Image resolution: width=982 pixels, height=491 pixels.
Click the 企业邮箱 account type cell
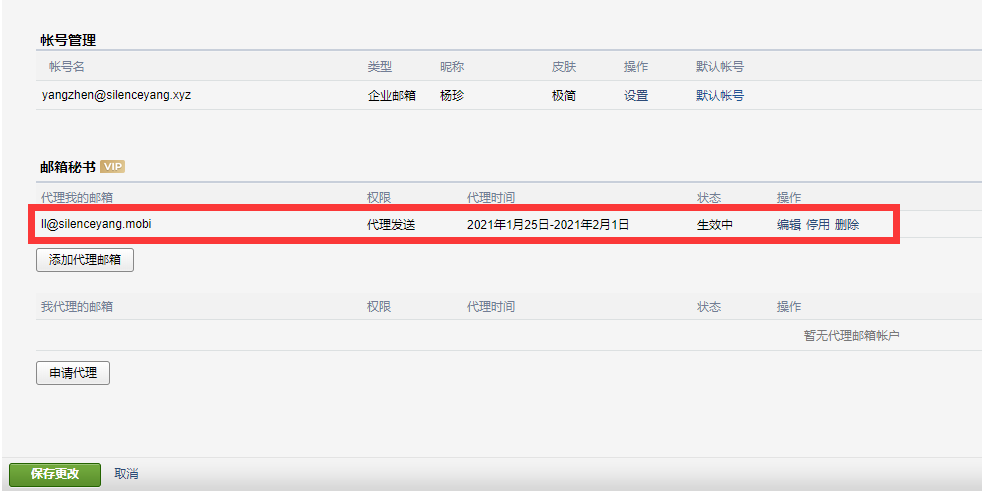pyautogui.click(x=391, y=96)
